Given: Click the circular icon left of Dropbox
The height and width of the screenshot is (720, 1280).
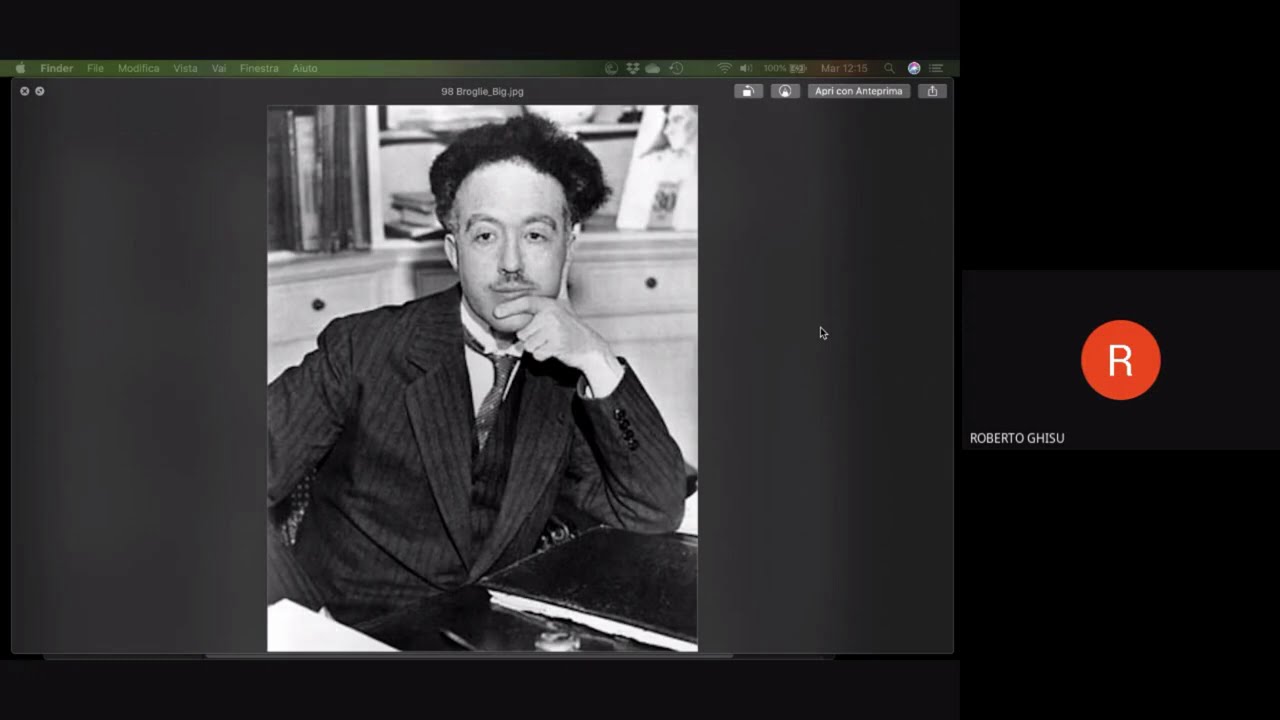Looking at the screenshot, I should [611, 68].
